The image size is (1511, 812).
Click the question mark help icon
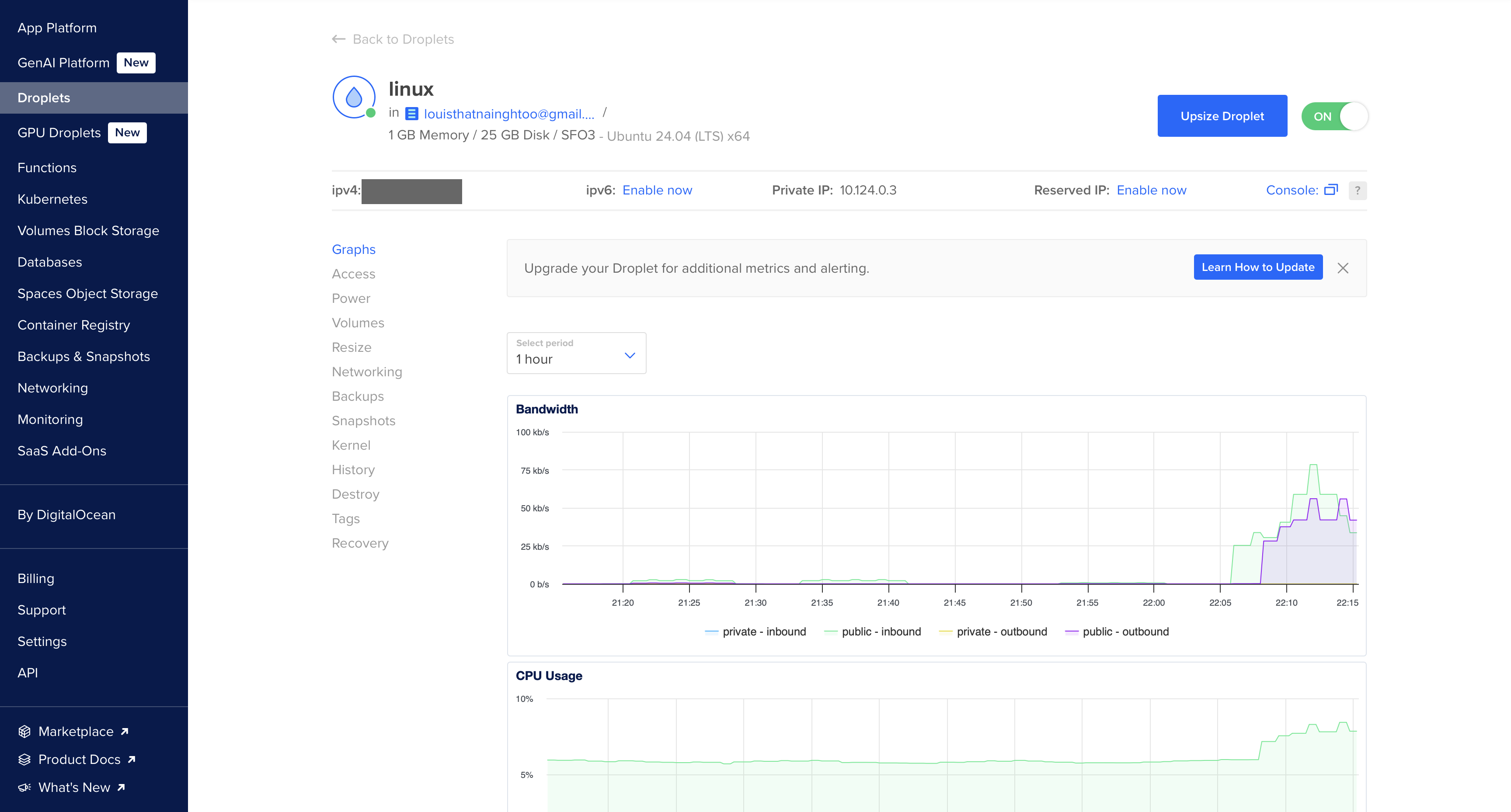click(x=1357, y=191)
